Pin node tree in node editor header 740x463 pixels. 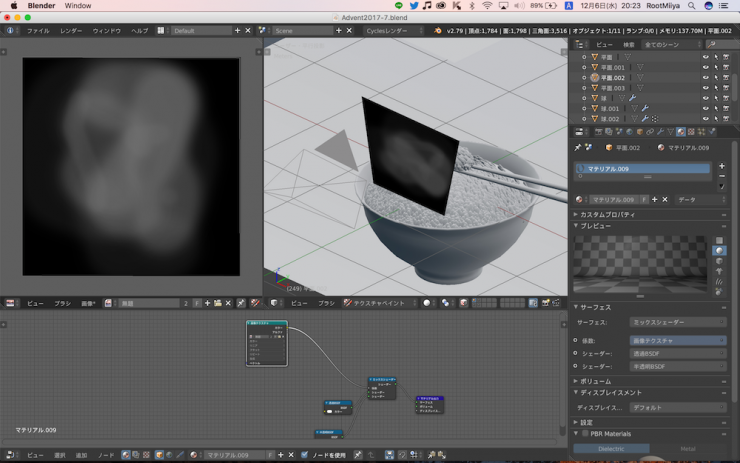tap(358, 455)
